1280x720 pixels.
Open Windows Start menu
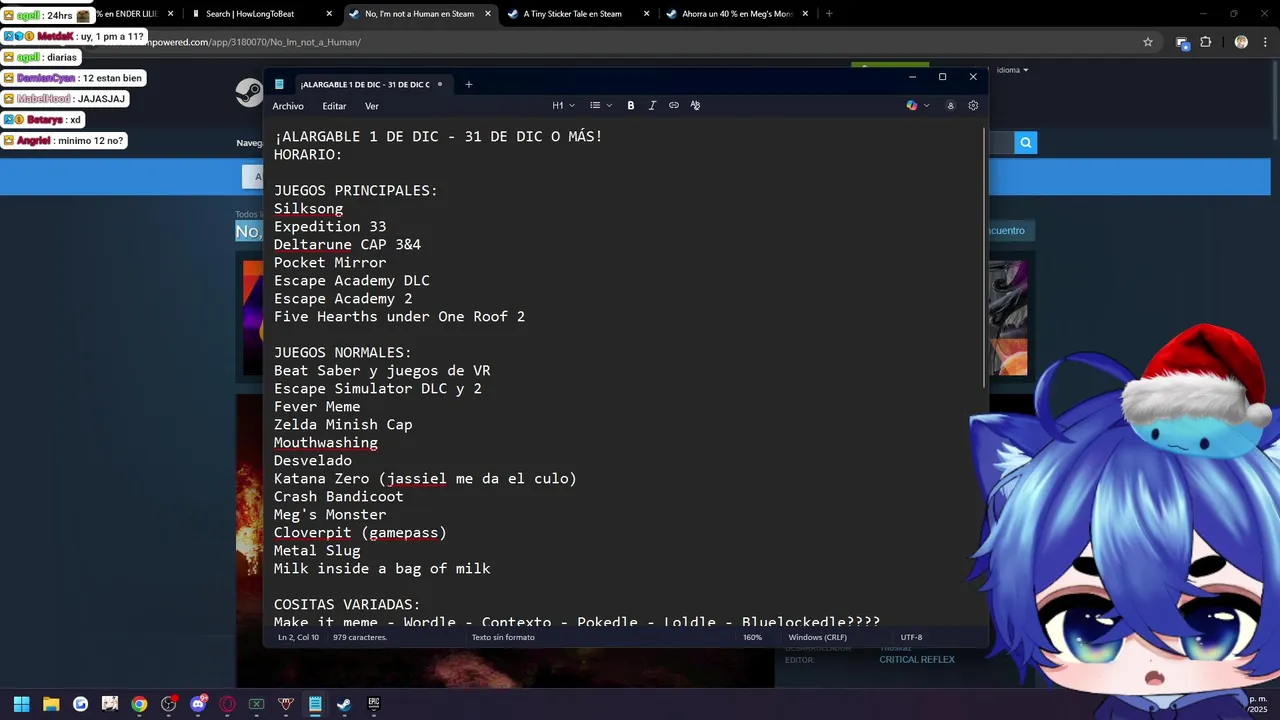click(21, 704)
